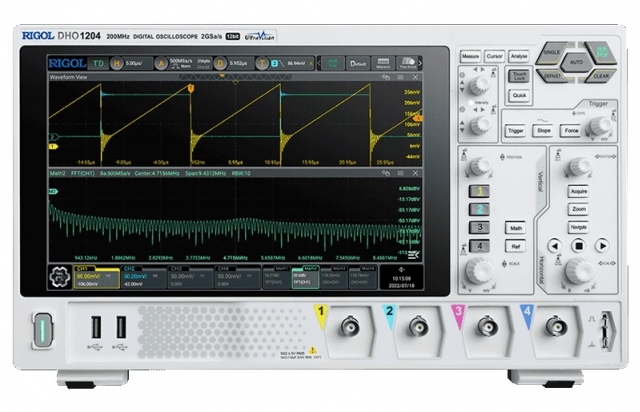640x412 pixels.
Task: Click the navigate forward arrow button
Action: pyautogui.click(x=602, y=246)
